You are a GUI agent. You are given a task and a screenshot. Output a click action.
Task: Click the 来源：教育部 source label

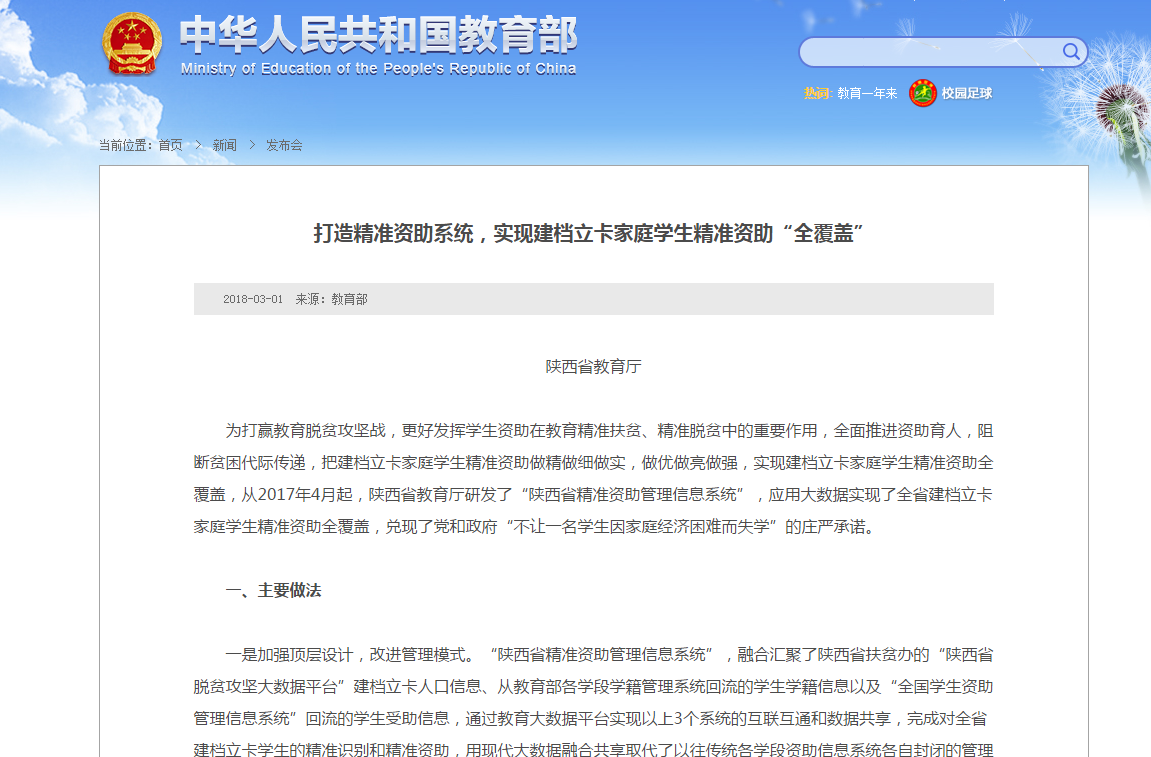(331, 299)
